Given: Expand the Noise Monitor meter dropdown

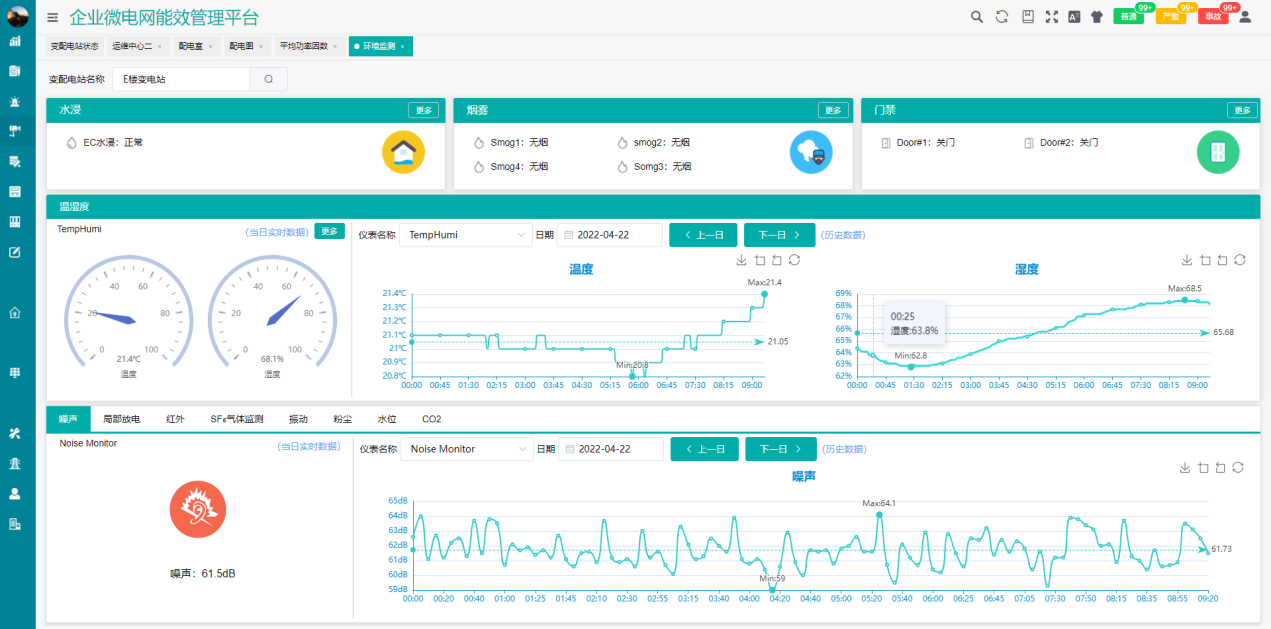Looking at the screenshot, I should [466, 449].
